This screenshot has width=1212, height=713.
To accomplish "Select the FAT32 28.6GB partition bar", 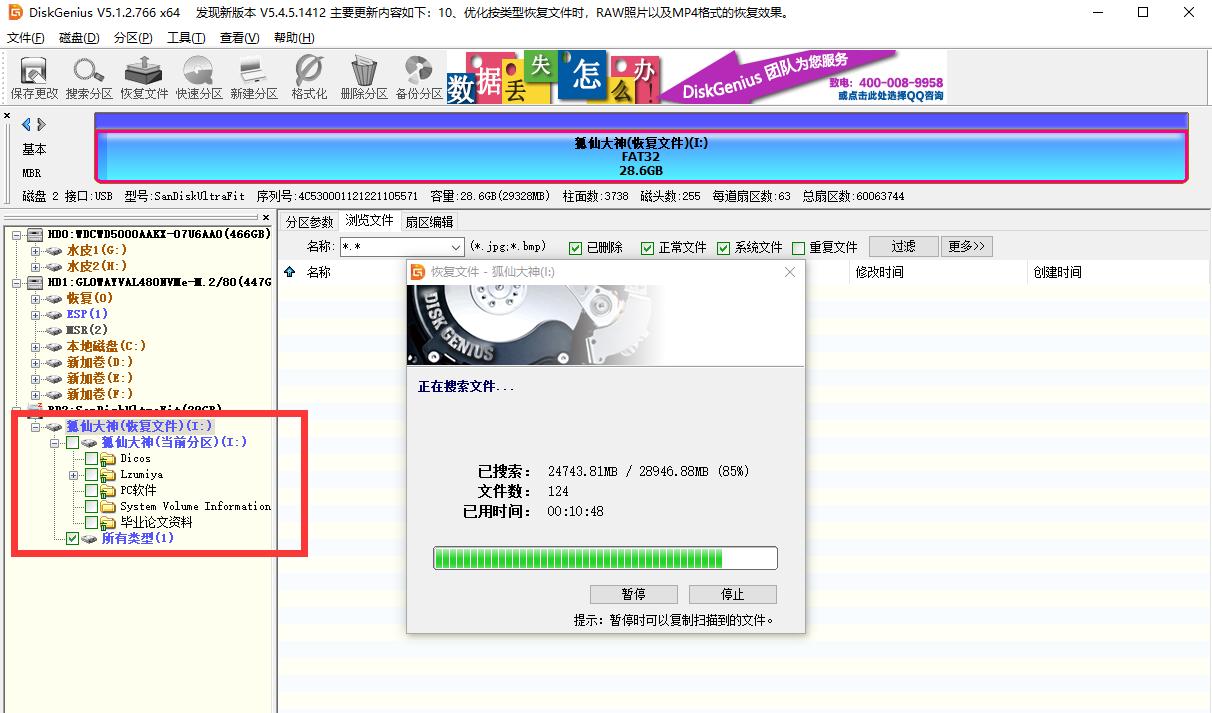I will [x=641, y=157].
